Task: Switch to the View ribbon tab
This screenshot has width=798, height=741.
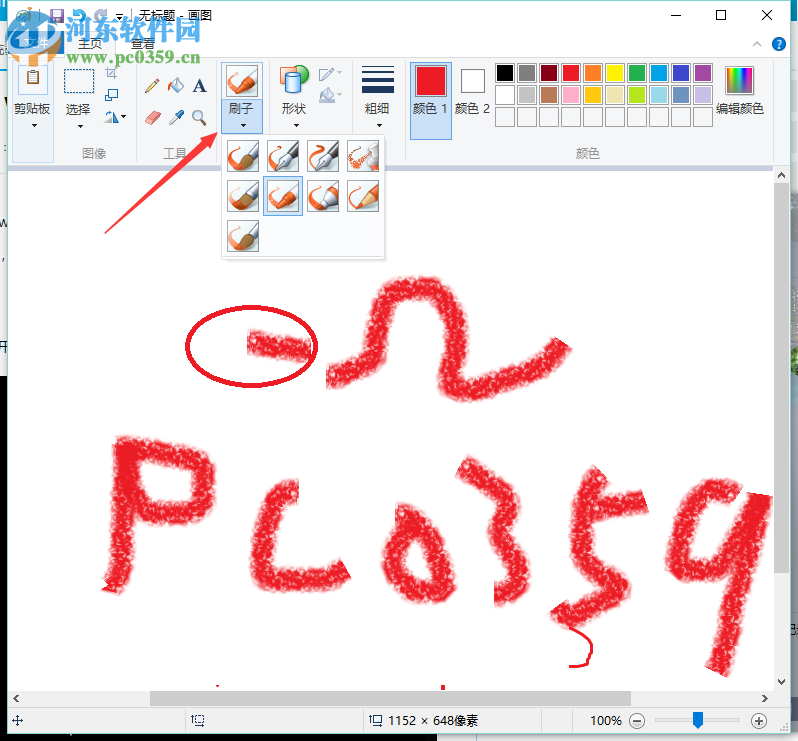Action: pos(142,44)
